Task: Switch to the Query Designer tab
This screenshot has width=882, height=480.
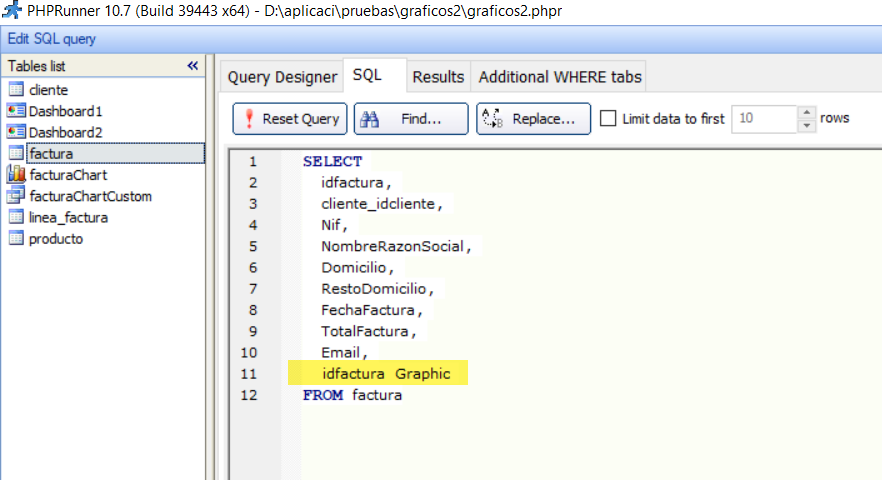Action: (x=282, y=77)
